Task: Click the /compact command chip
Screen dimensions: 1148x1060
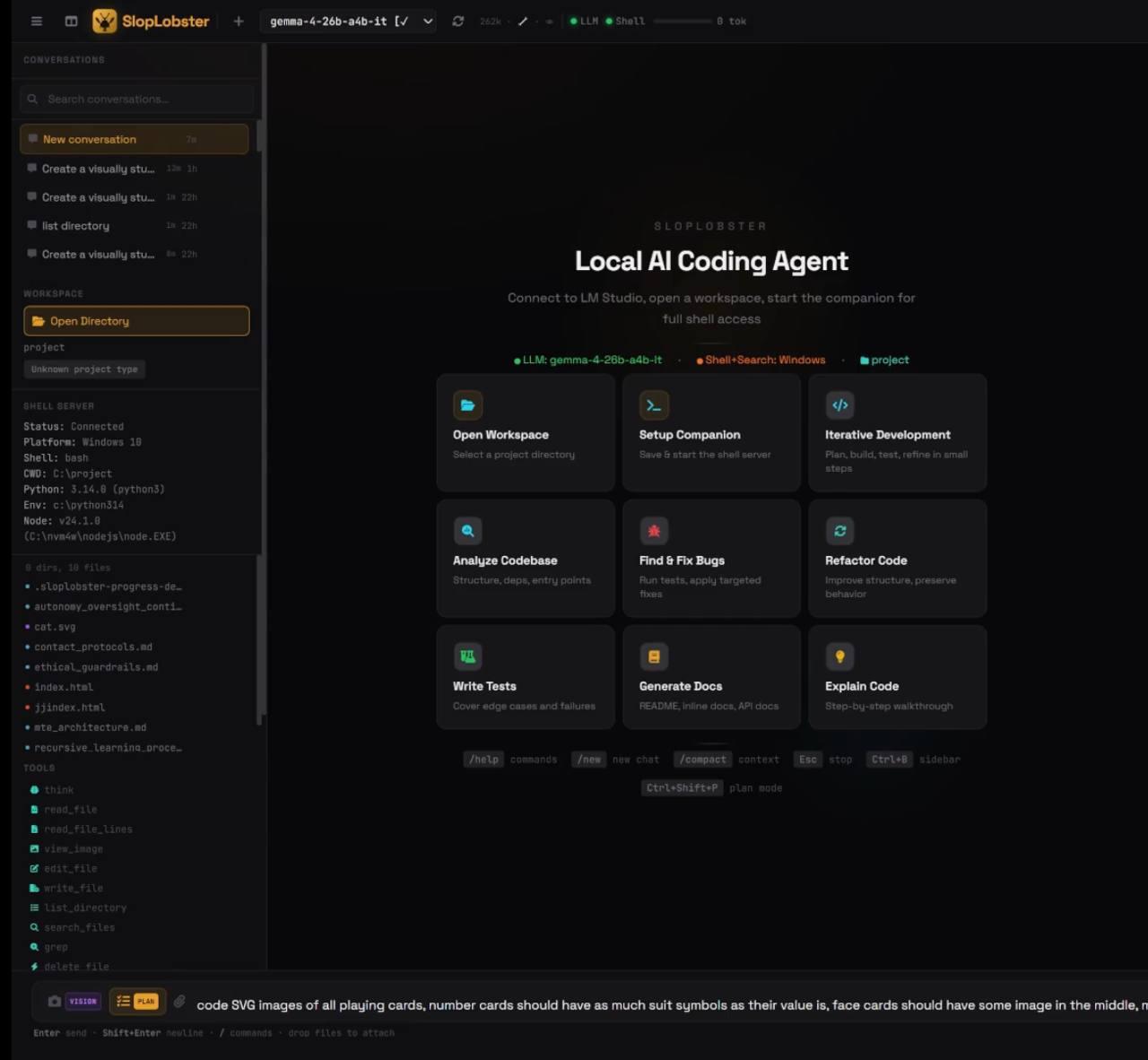Action: 703,760
